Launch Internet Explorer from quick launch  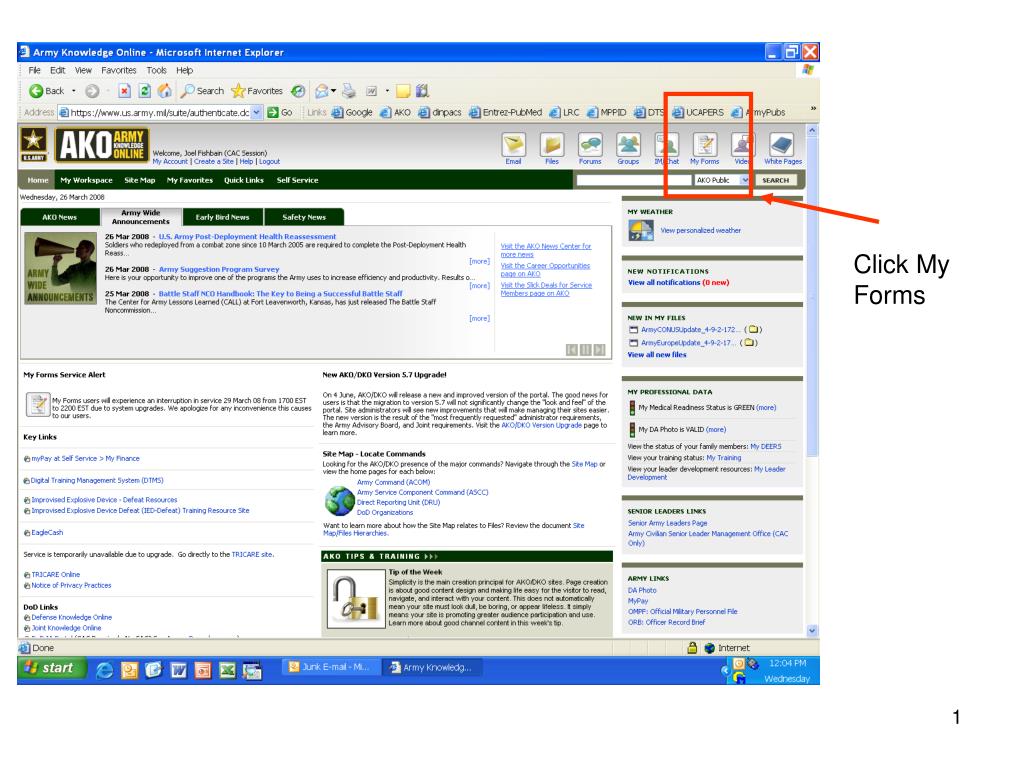click(104, 670)
